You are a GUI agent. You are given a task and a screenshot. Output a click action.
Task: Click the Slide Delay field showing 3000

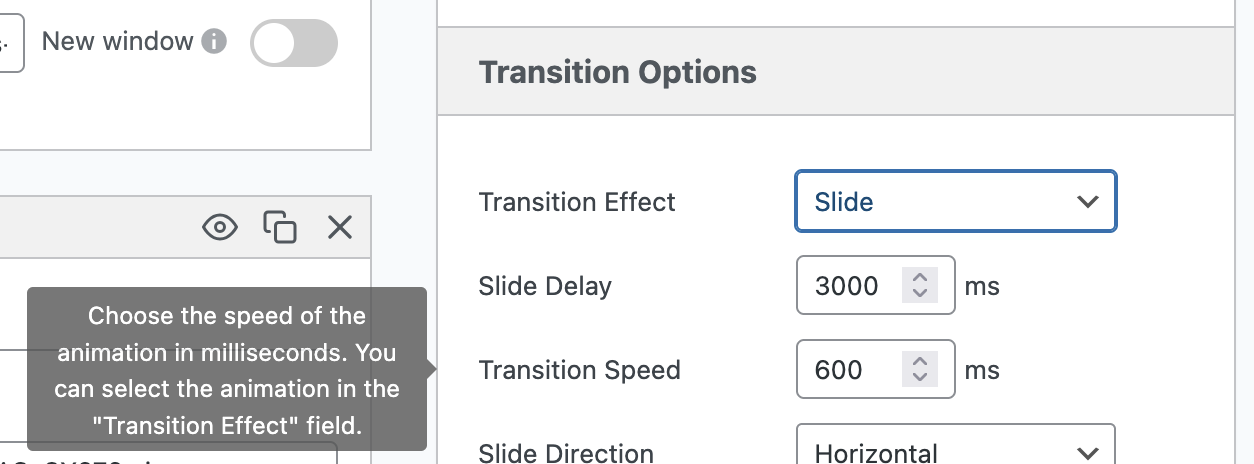[848, 287]
